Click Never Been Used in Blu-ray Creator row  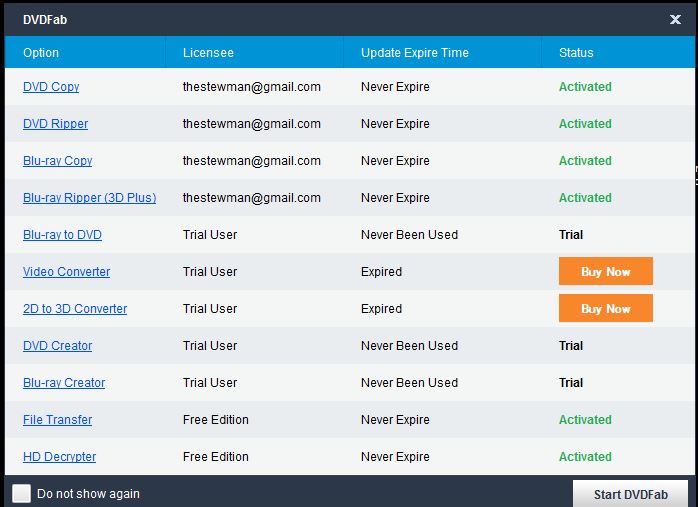(410, 382)
